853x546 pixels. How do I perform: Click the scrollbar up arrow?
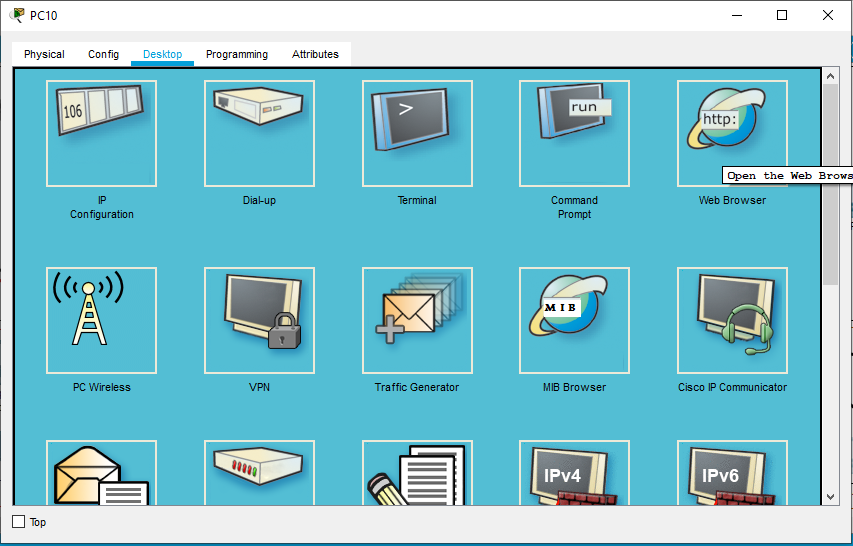tap(830, 76)
